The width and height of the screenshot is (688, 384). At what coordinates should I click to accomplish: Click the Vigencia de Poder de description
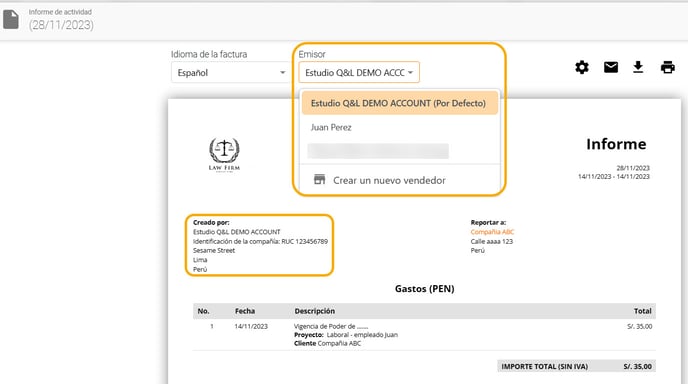click(x=331, y=327)
